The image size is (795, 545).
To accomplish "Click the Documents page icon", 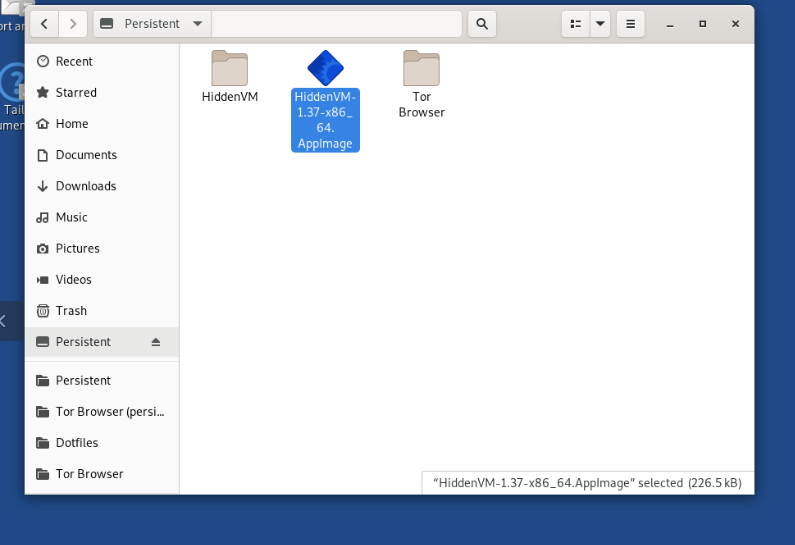I will click(43, 155).
